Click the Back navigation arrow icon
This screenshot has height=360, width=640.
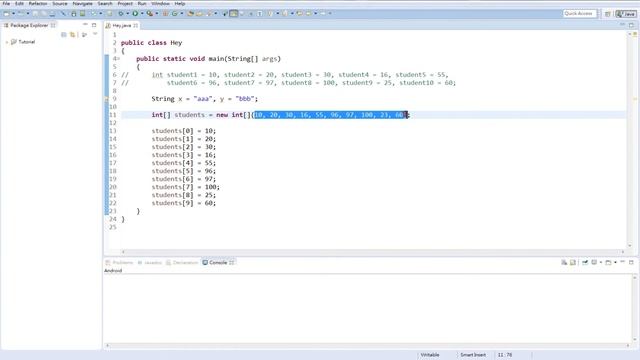tap(308, 13)
